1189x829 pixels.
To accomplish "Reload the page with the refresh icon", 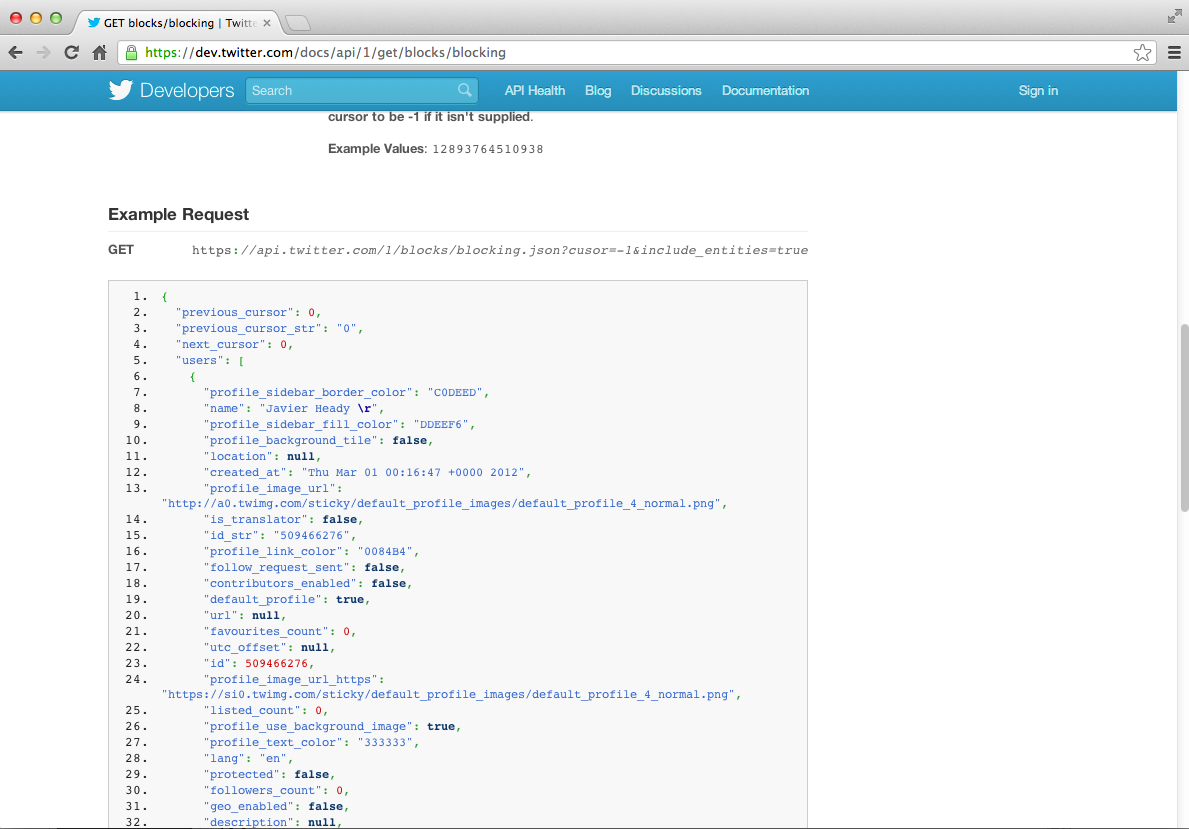I will (71, 52).
